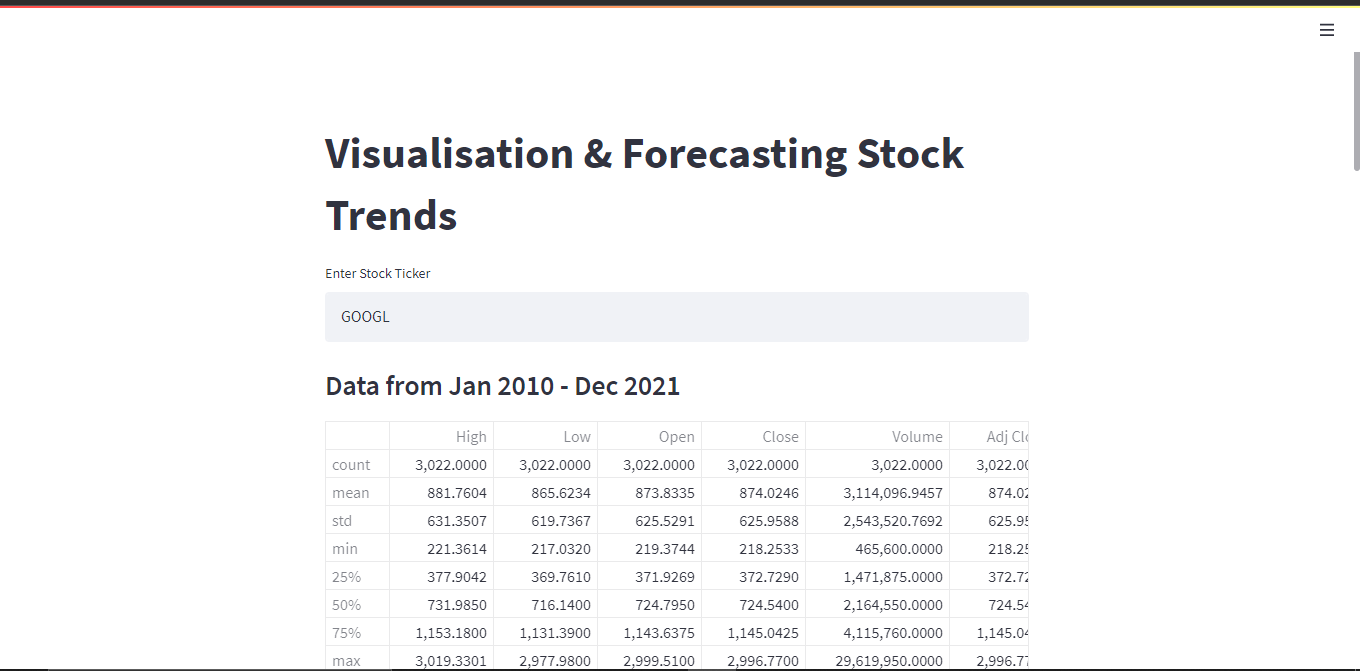Click the count row label in the statistics table
The height and width of the screenshot is (671, 1360).
coord(351,464)
